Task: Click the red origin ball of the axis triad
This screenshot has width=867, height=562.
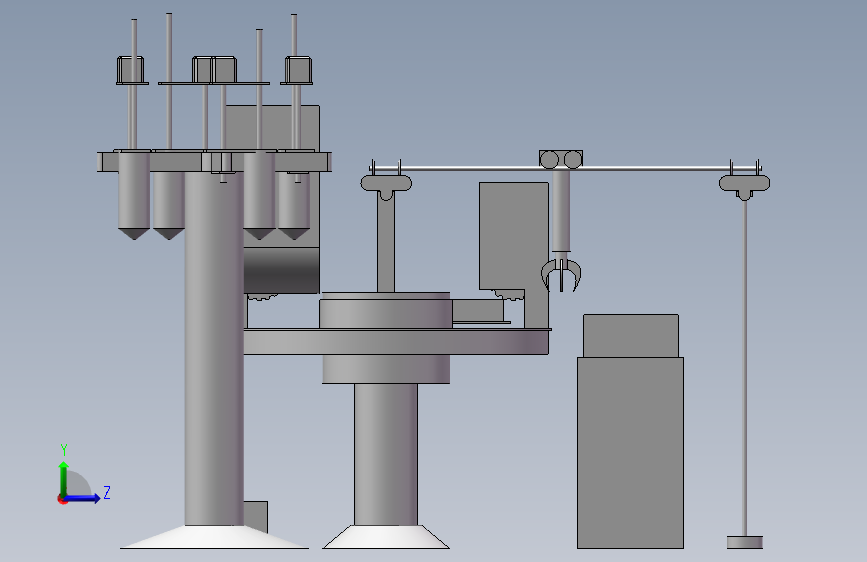Action: point(62,499)
